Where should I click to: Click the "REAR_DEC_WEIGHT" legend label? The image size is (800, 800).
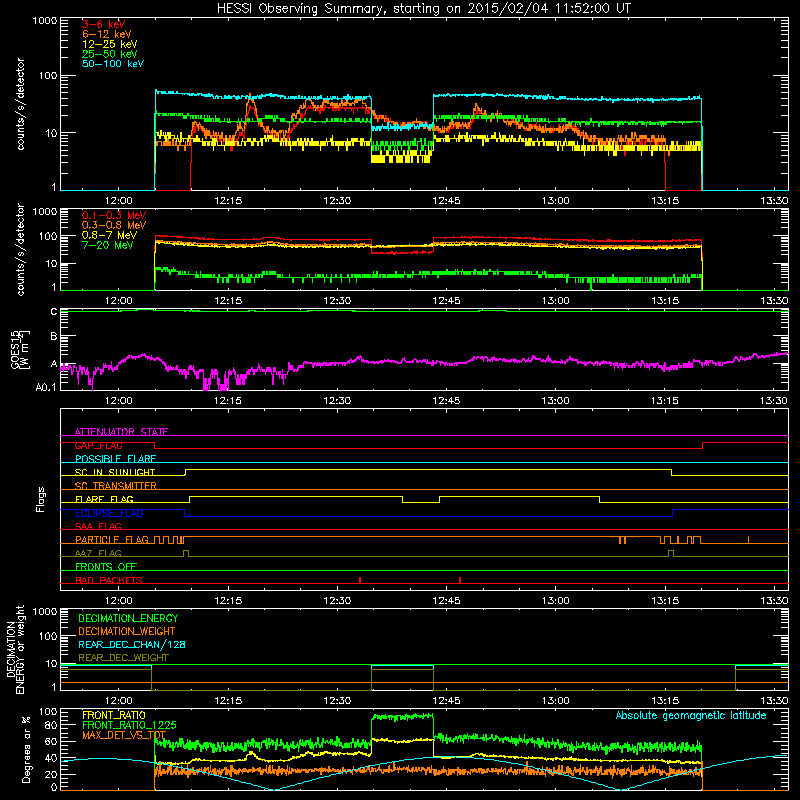point(123,658)
